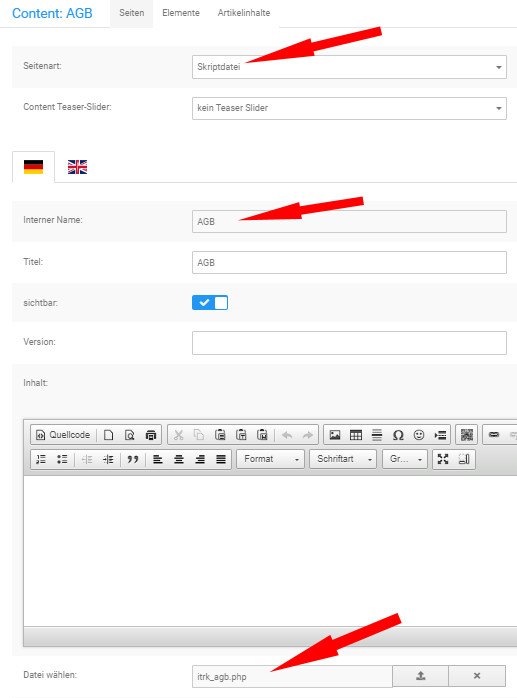
Task: Click the paste as plain text icon
Action: pyautogui.click(x=241, y=435)
